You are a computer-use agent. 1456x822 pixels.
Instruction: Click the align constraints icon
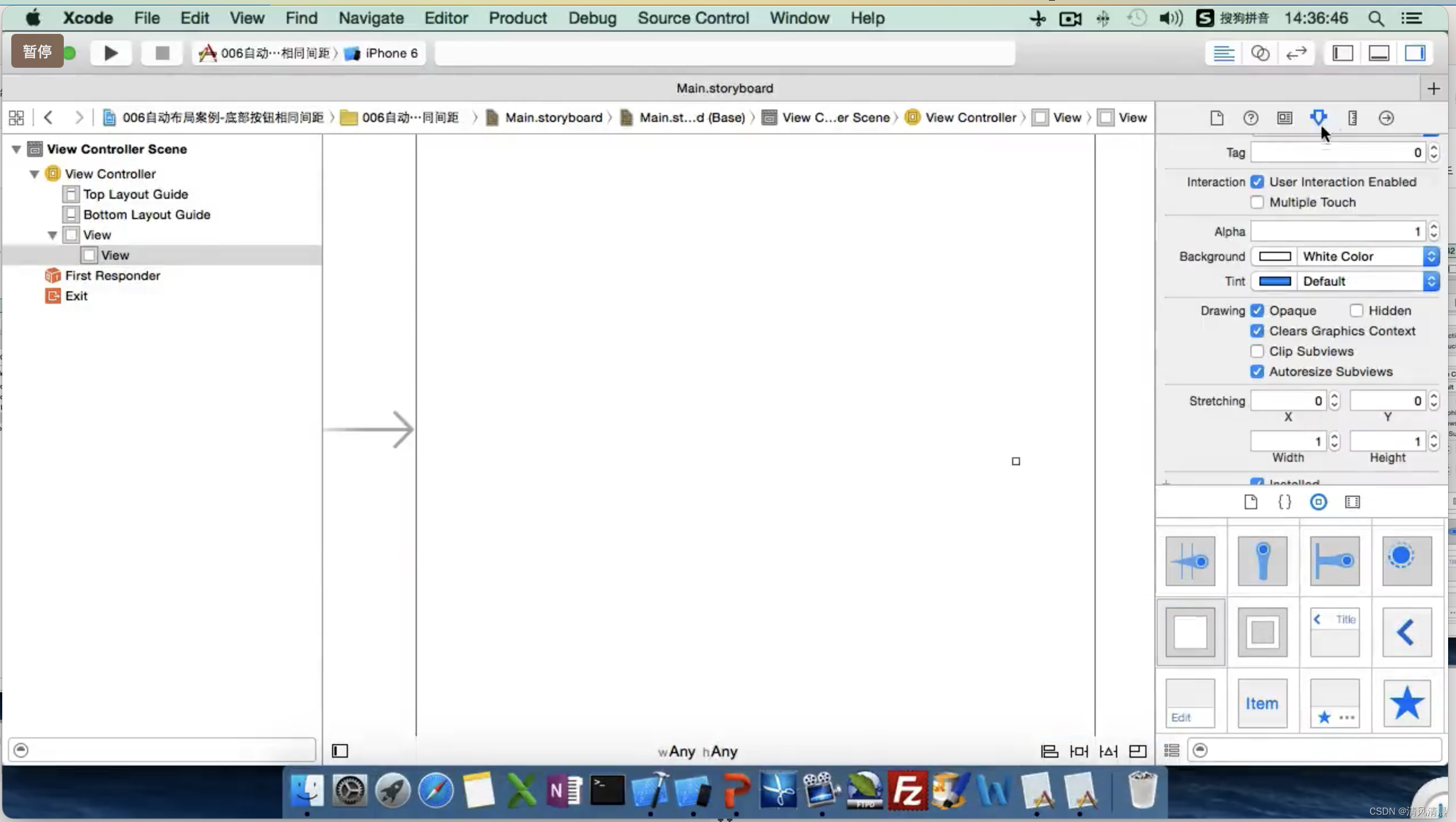(x=1049, y=750)
